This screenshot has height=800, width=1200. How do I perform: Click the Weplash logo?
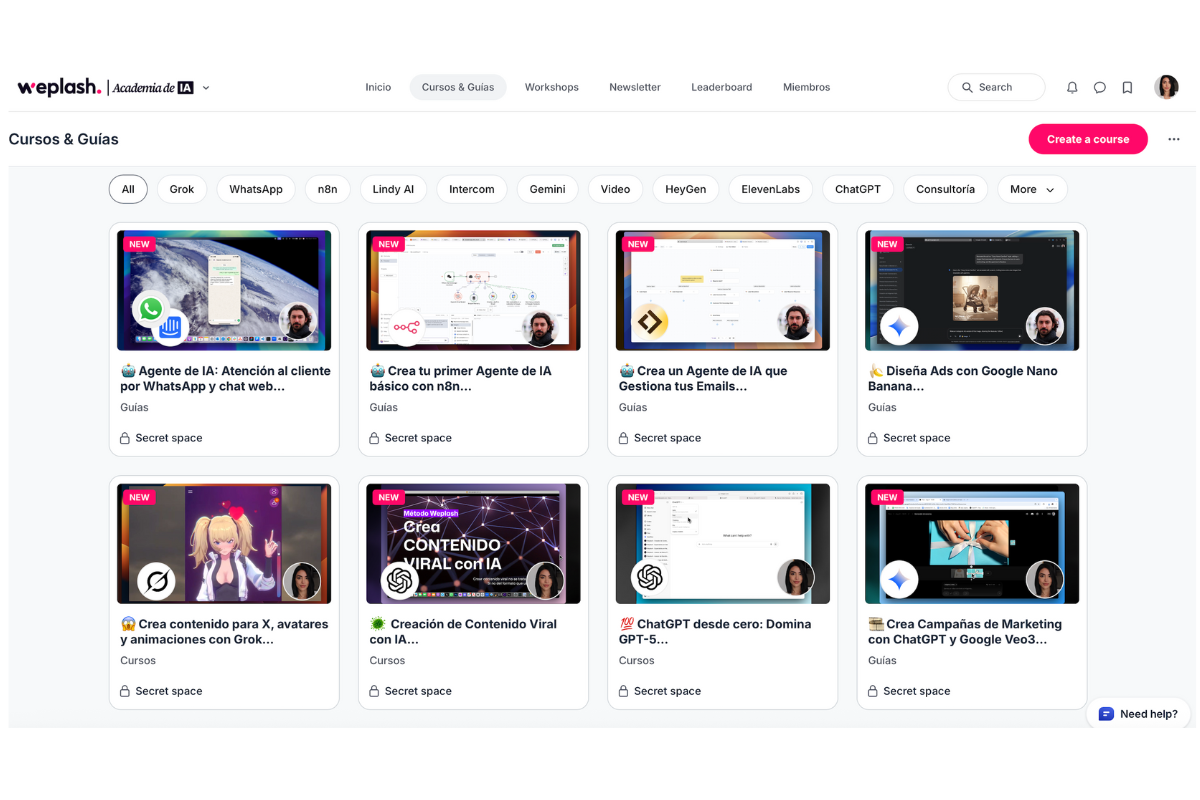pos(59,88)
